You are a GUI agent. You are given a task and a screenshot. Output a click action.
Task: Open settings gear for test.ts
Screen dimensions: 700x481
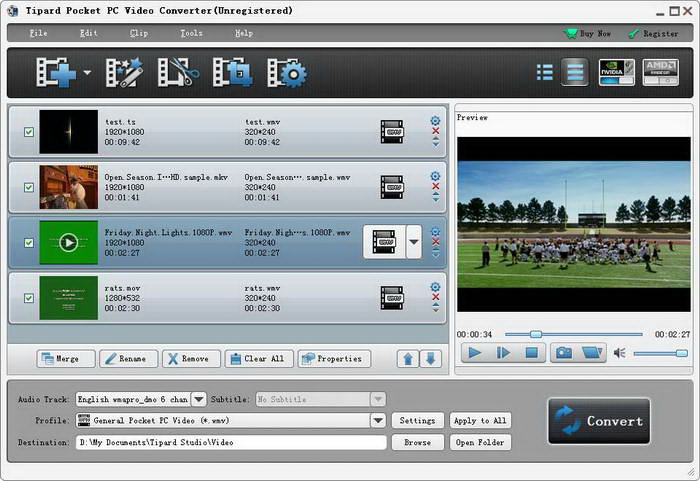(x=435, y=121)
